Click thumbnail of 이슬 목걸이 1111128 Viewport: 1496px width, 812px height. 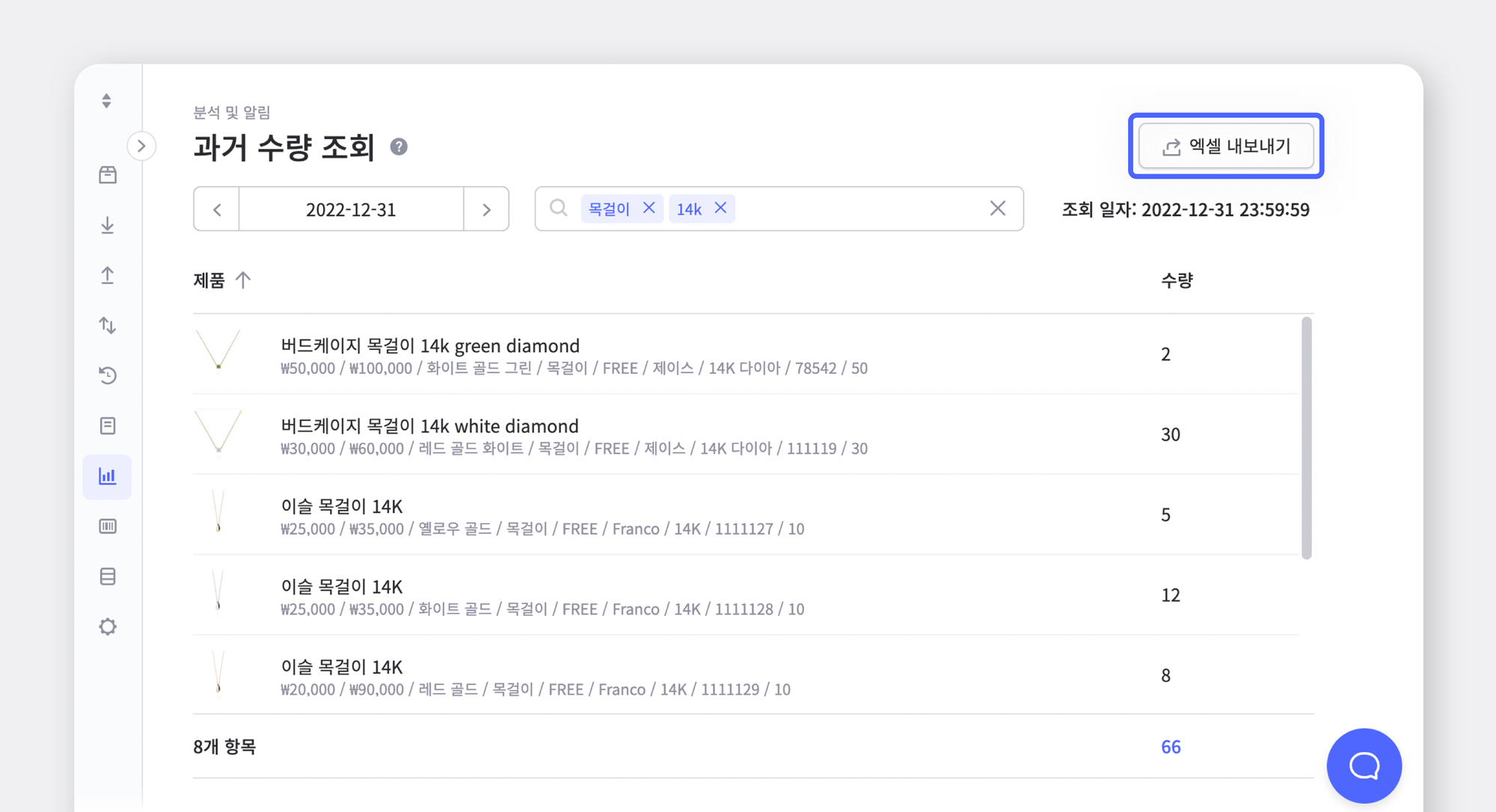click(x=218, y=591)
